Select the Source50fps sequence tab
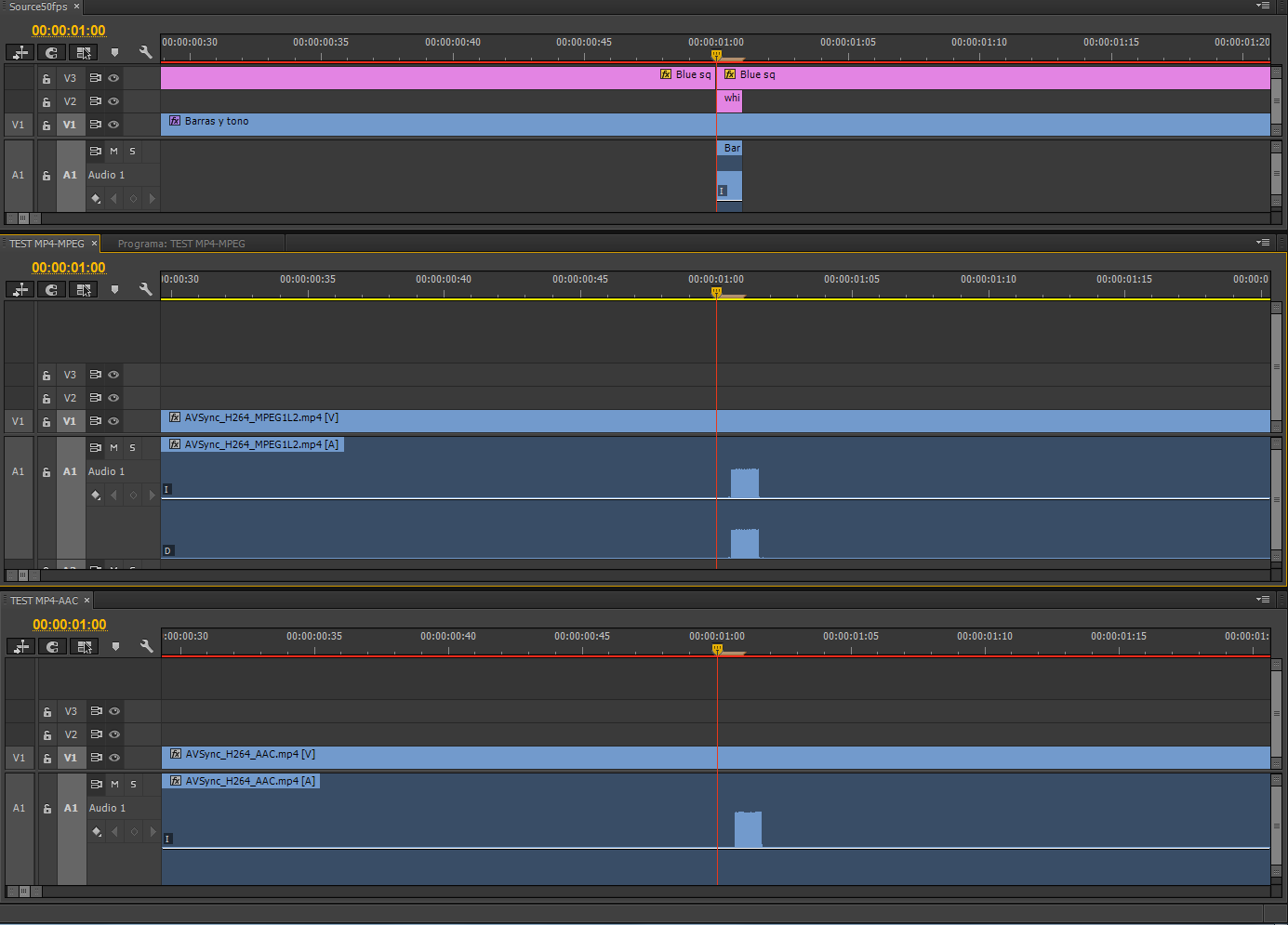The width and height of the screenshot is (1288, 925). [x=38, y=7]
